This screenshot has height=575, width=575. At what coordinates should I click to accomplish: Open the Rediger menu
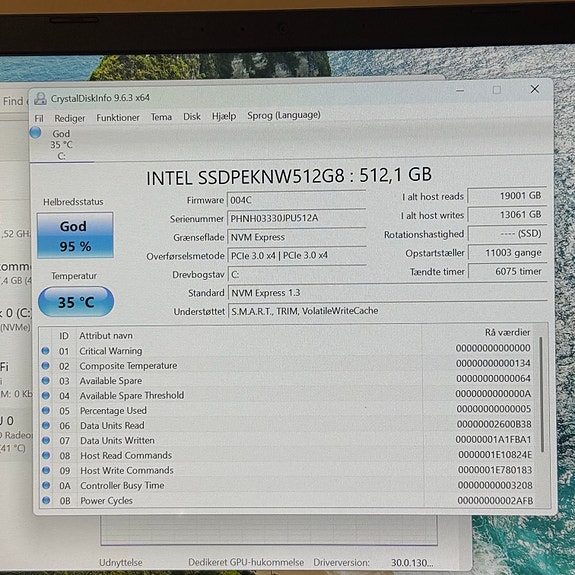point(70,118)
